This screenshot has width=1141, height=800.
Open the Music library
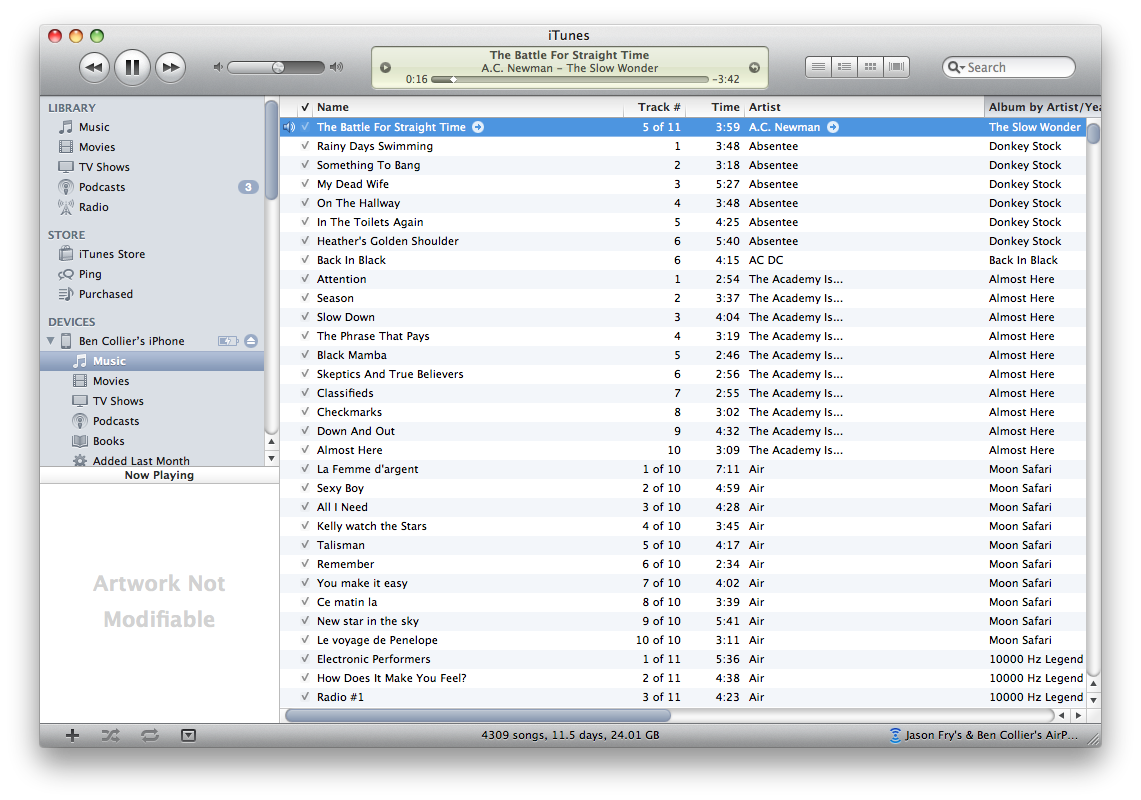pos(94,127)
